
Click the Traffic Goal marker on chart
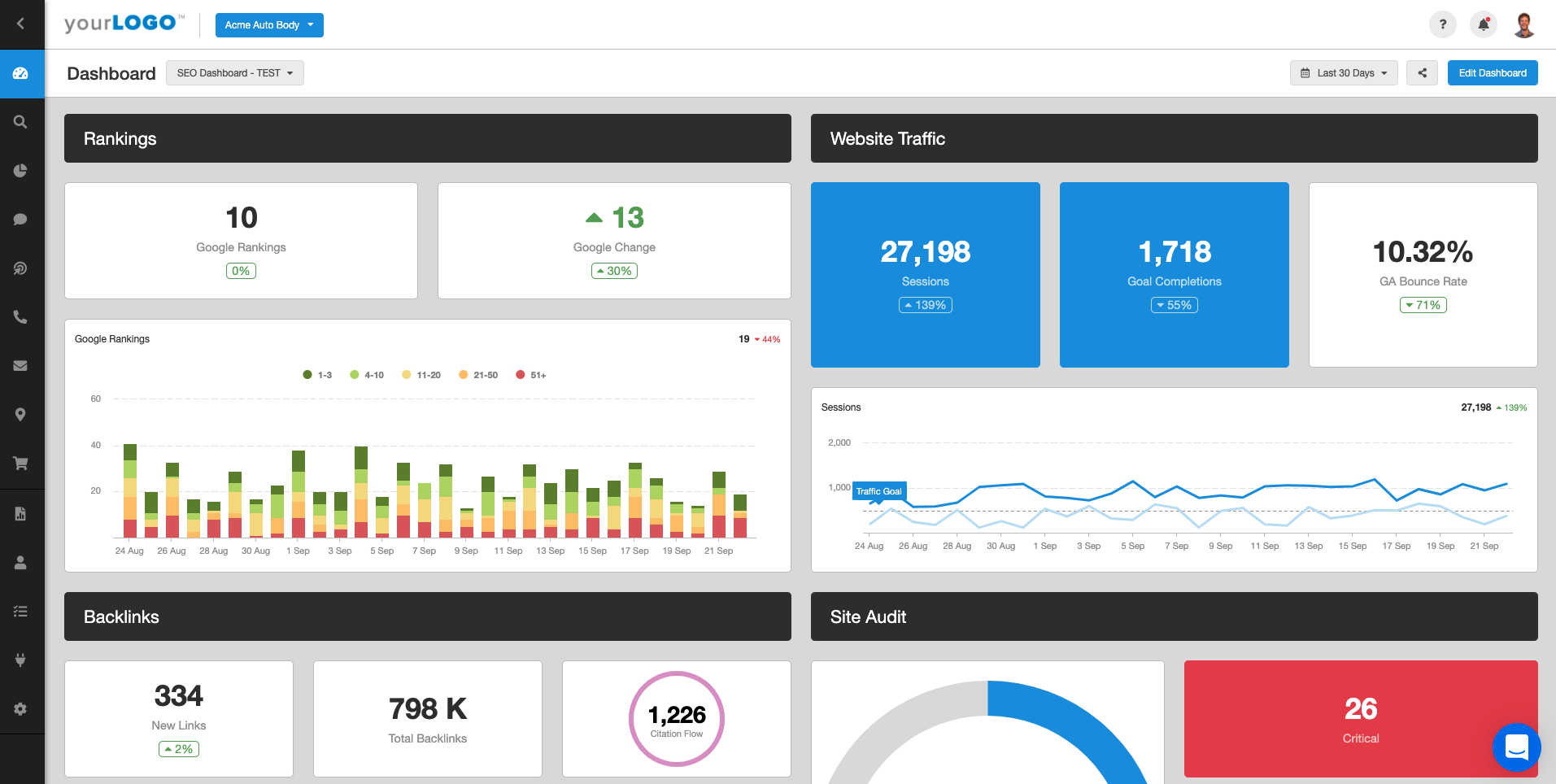(x=879, y=491)
